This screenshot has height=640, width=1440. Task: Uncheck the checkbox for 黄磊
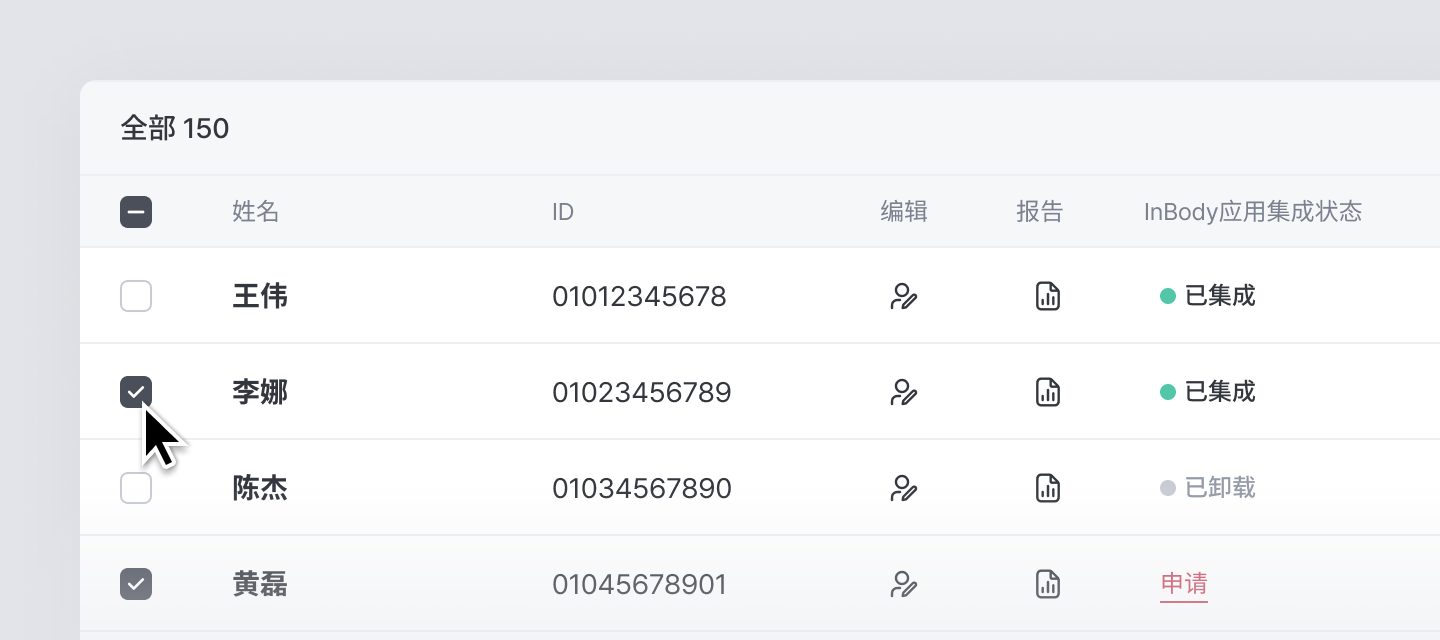click(136, 584)
